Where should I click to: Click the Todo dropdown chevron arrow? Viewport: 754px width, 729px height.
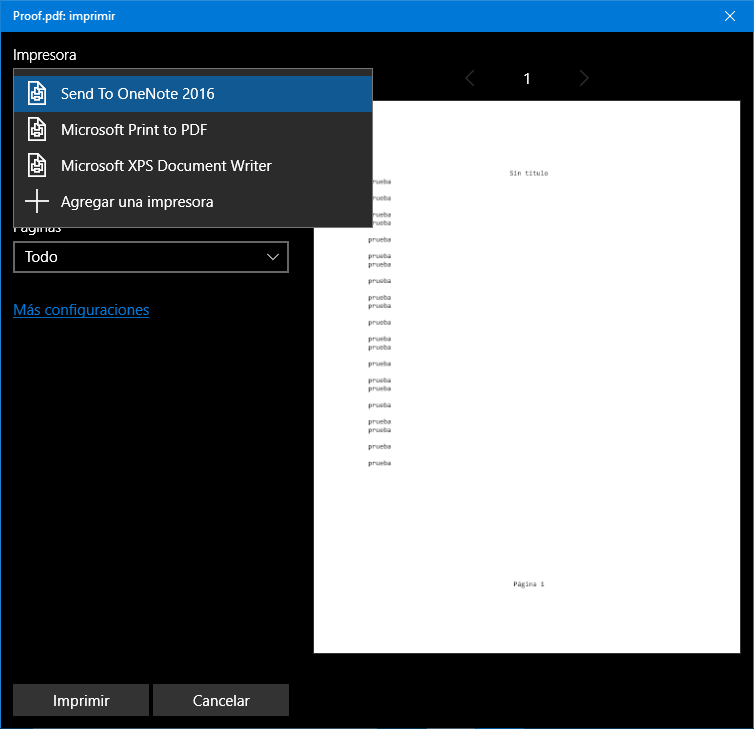(x=273, y=257)
